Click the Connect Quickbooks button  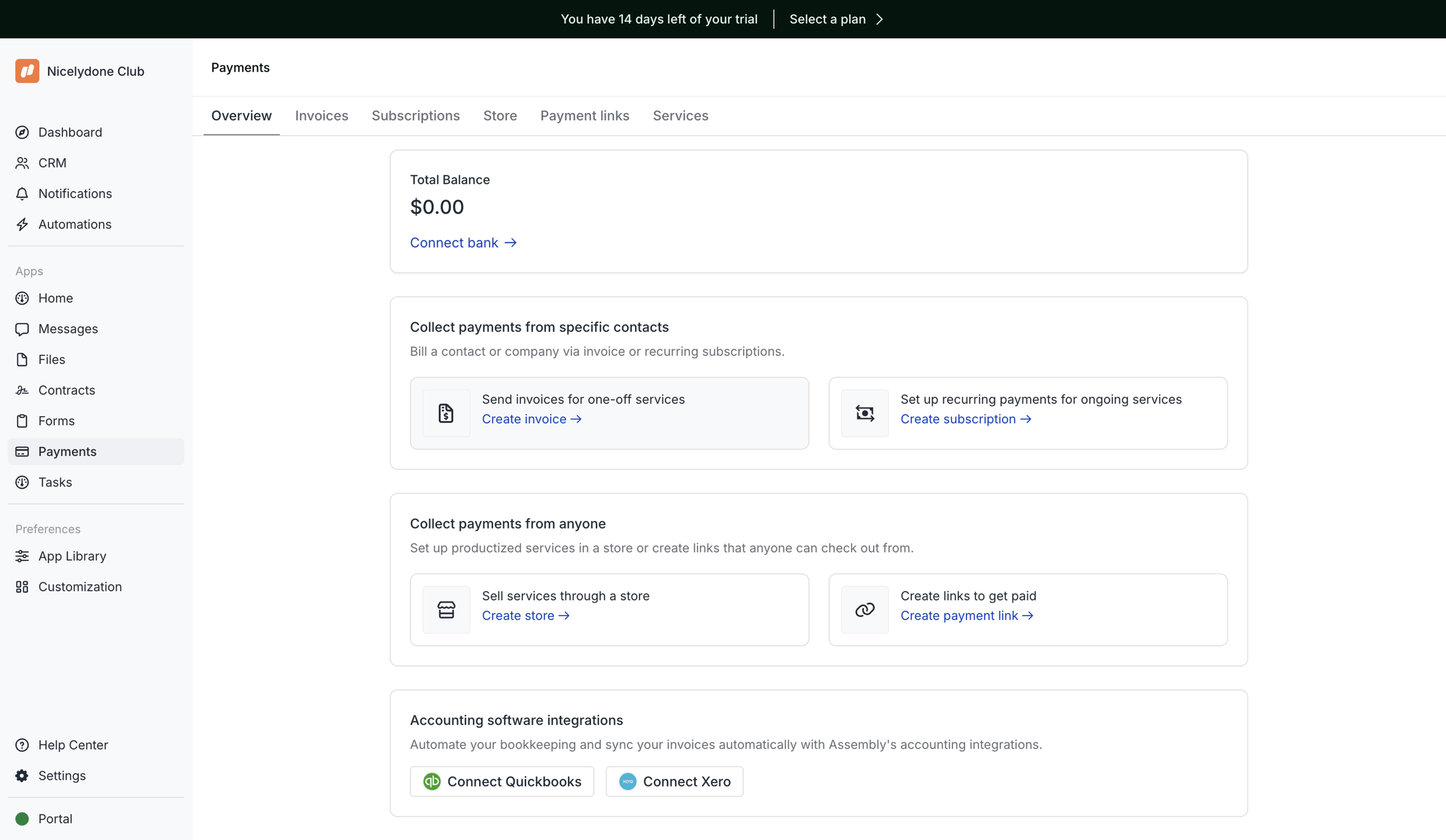tap(502, 782)
